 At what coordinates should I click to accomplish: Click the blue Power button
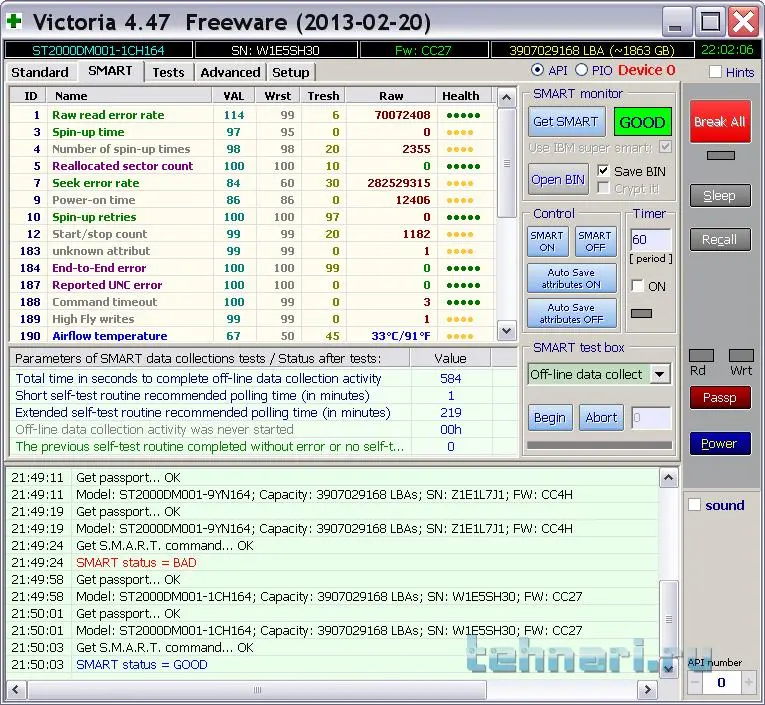720,443
